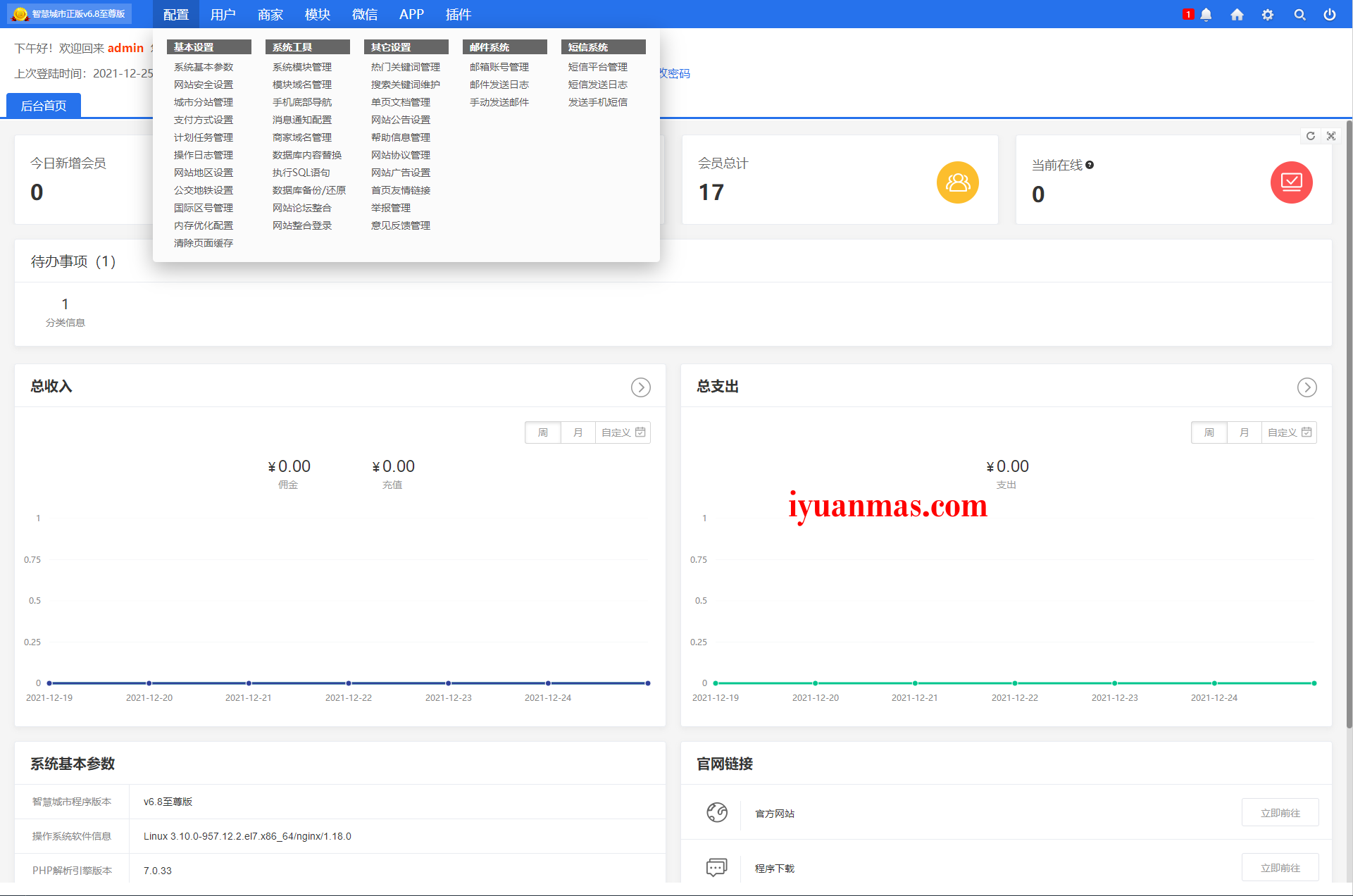Open 城市分站管理 menu entry

(x=204, y=102)
